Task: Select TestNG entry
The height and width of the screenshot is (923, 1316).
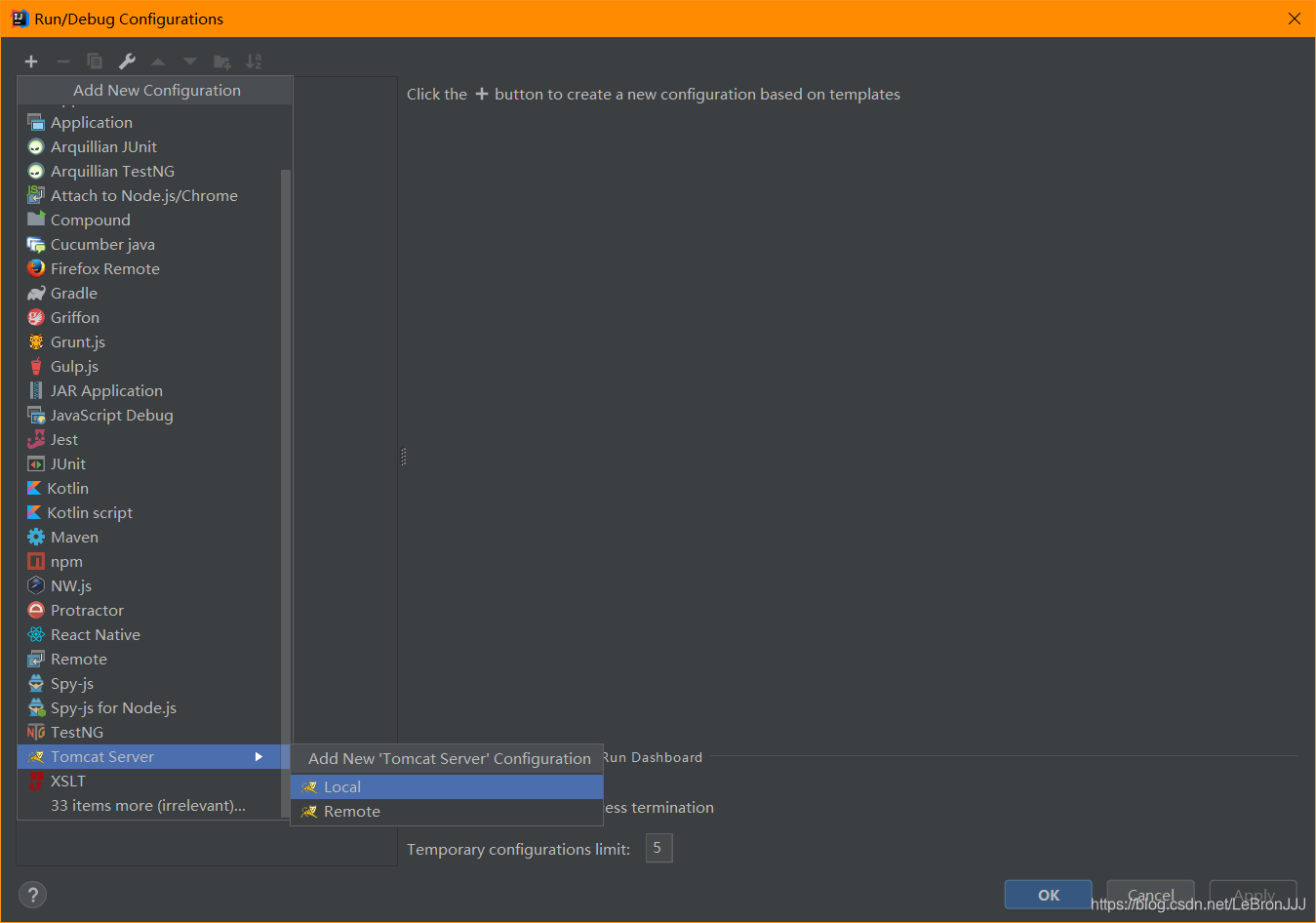Action: (x=154, y=732)
